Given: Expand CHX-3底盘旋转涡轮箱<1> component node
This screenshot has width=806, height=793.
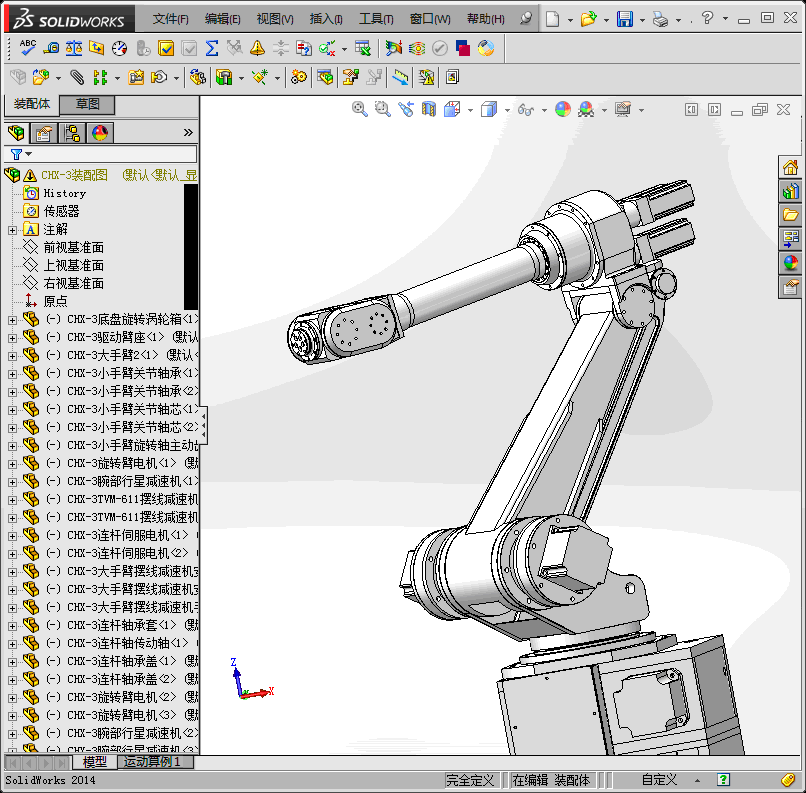Looking at the screenshot, I should [12, 320].
